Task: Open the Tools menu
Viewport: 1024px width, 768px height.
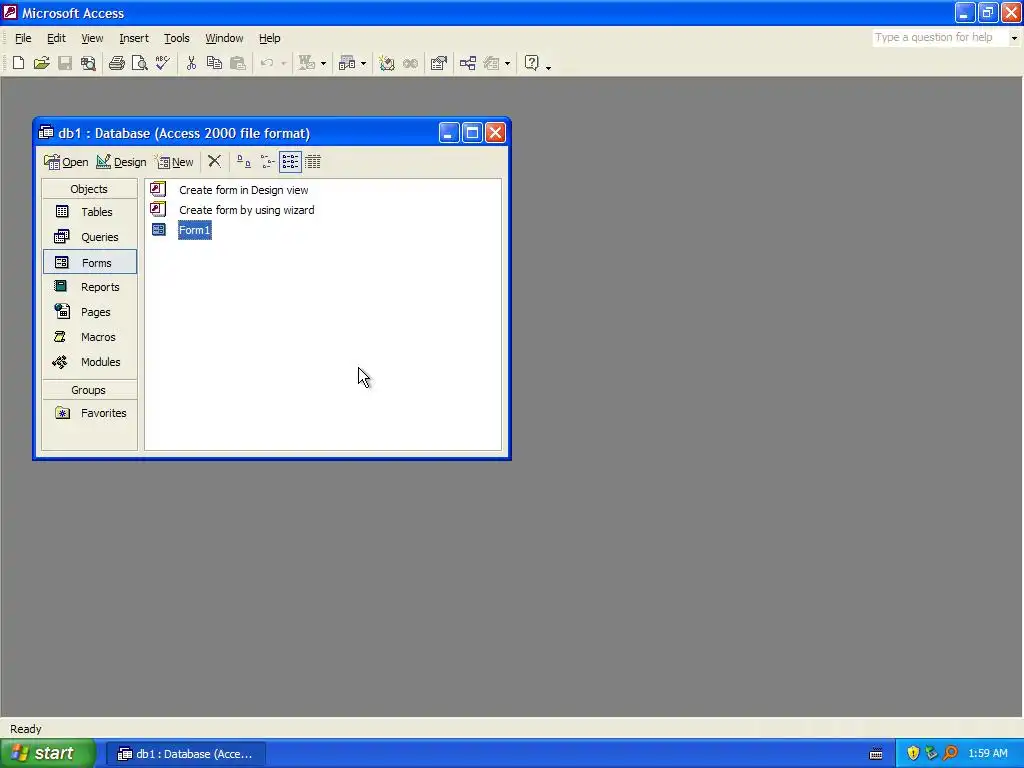Action: pos(176,39)
